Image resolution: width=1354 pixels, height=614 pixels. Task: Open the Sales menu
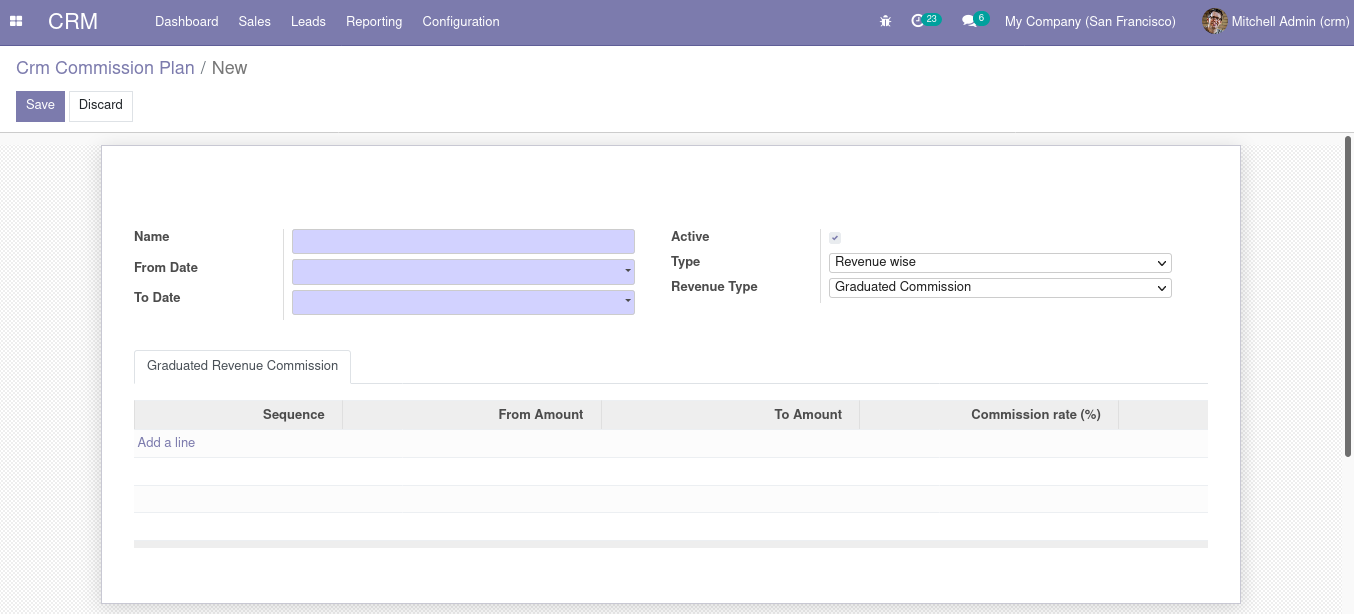[x=254, y=21]
